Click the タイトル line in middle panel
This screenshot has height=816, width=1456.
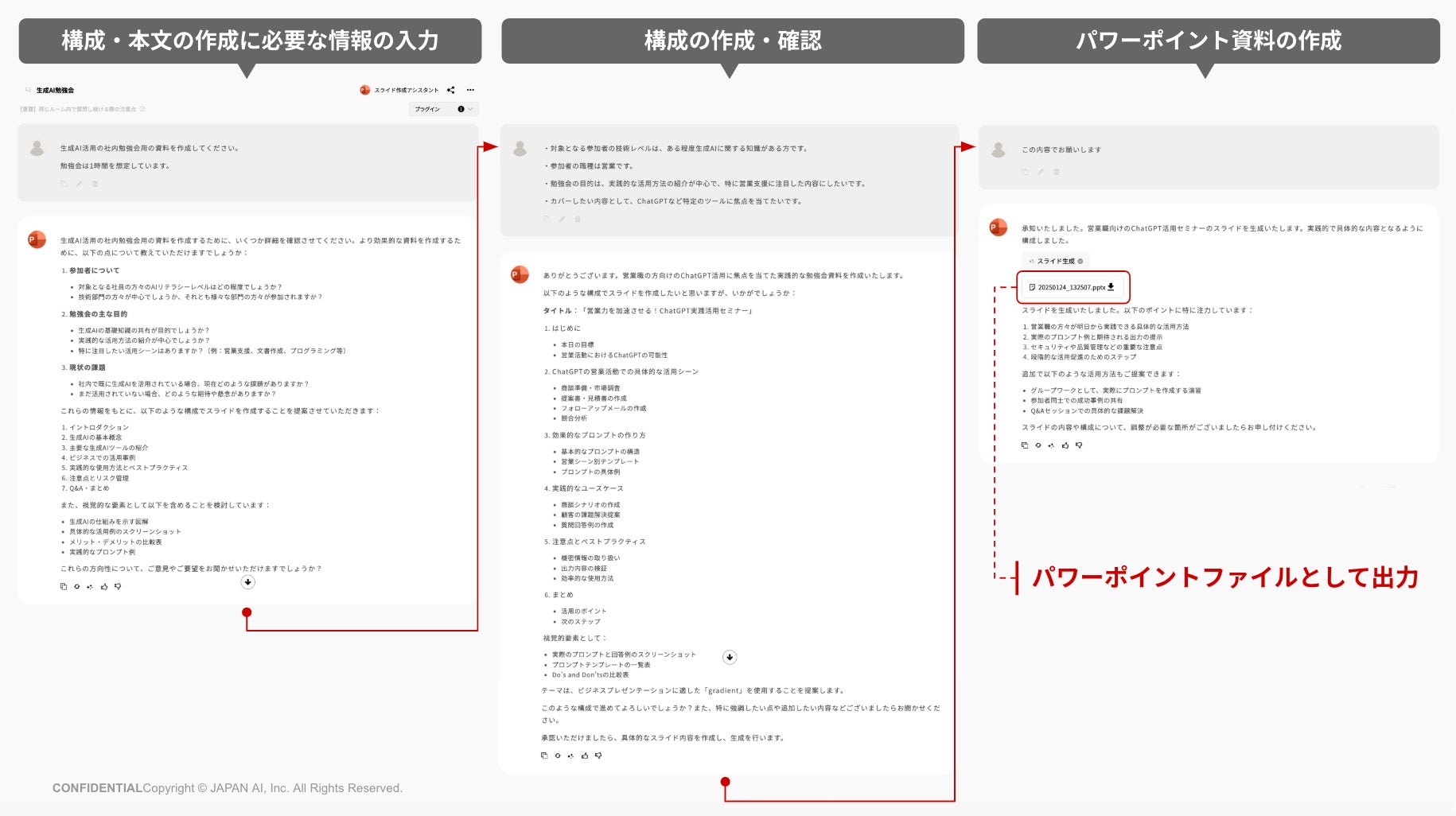[x=649, y=311]
